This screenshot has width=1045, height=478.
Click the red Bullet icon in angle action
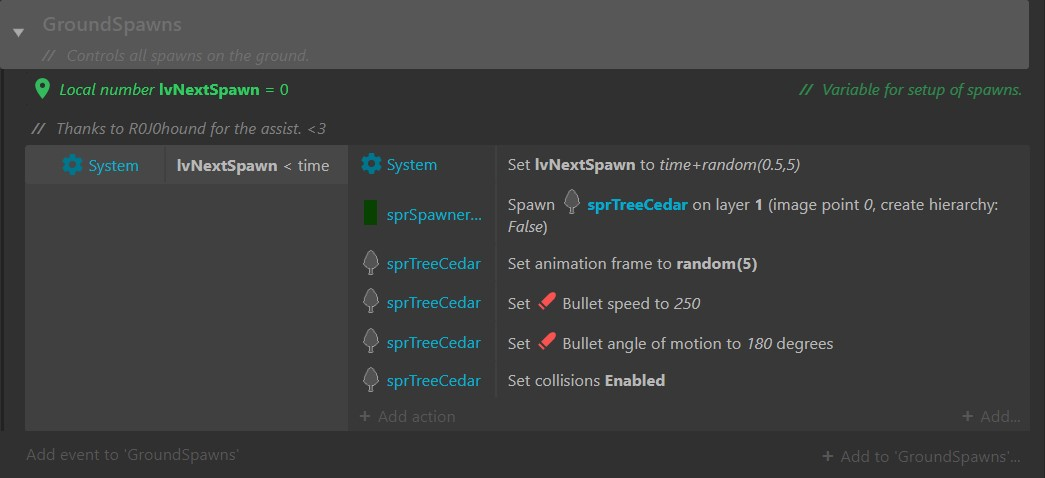[x=546, y=343]
